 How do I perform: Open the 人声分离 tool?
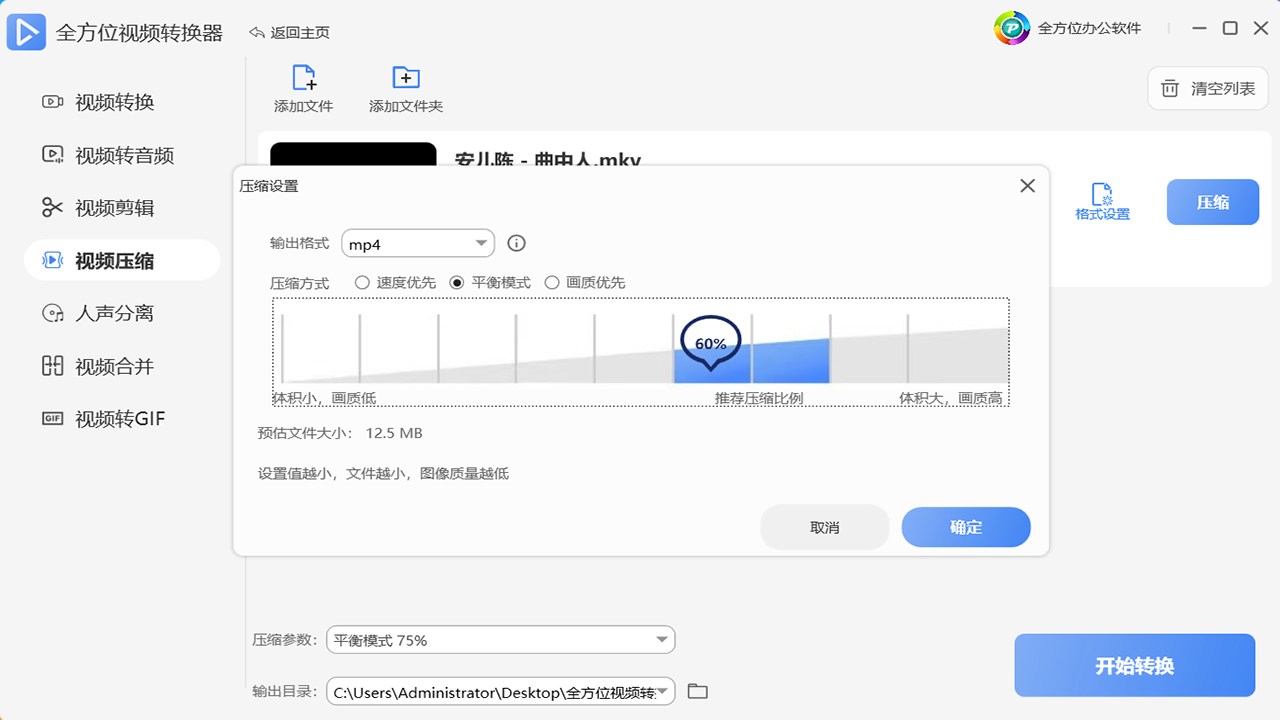[53, 313]
